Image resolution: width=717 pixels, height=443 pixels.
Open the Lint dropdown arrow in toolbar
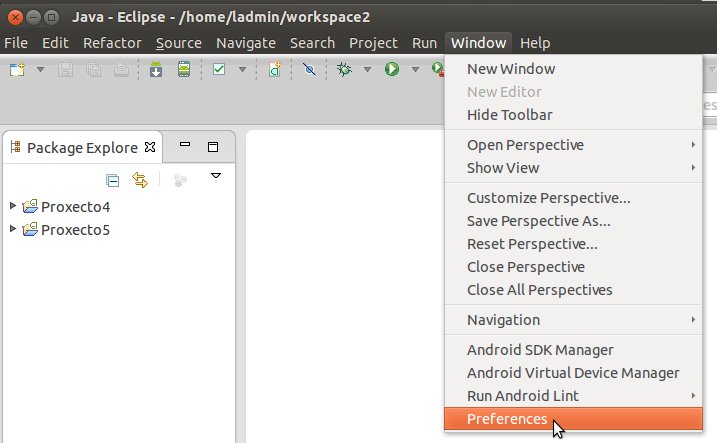(x=242, y=69)
